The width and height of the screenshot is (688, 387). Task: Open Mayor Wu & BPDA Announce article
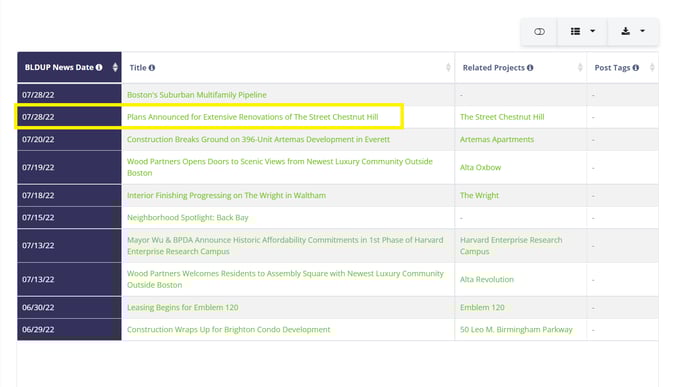pyautogui.click(x=285, y=246)
